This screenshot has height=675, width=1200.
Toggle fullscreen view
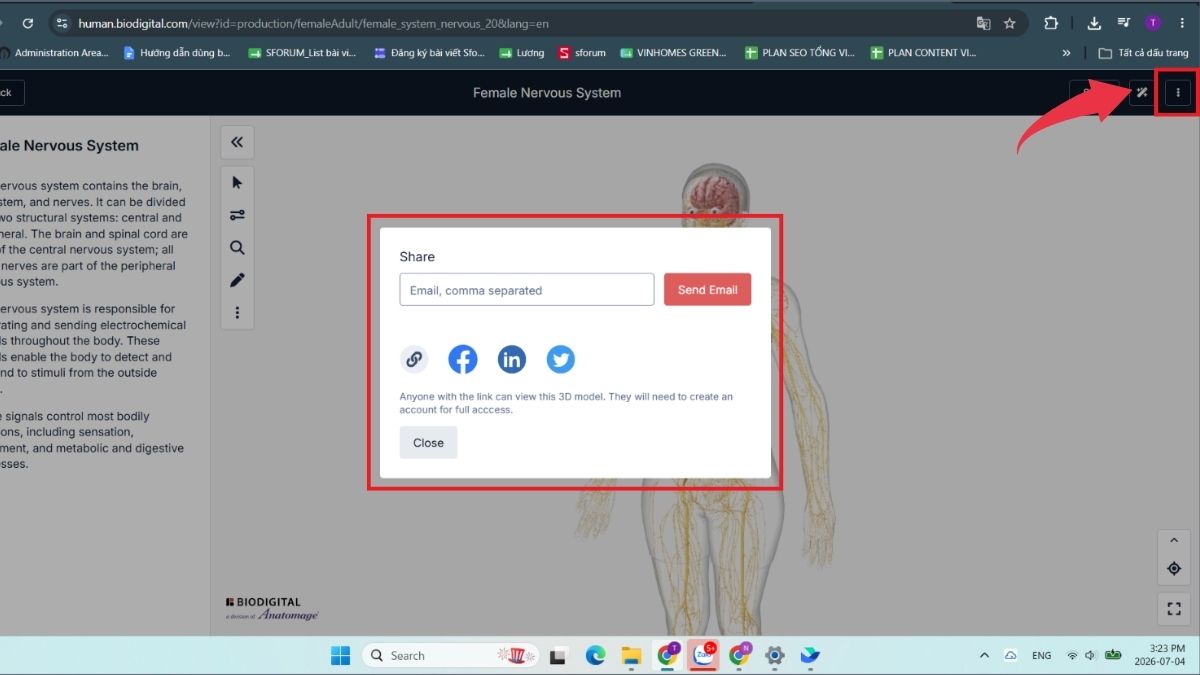tap(1174, 607)
